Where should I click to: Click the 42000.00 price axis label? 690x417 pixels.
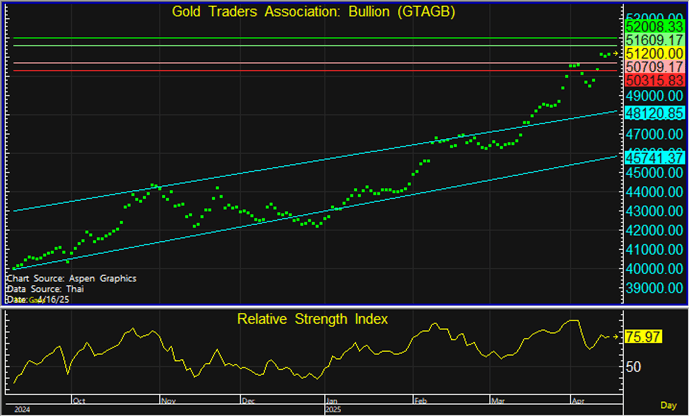click(x=653, y=230)
